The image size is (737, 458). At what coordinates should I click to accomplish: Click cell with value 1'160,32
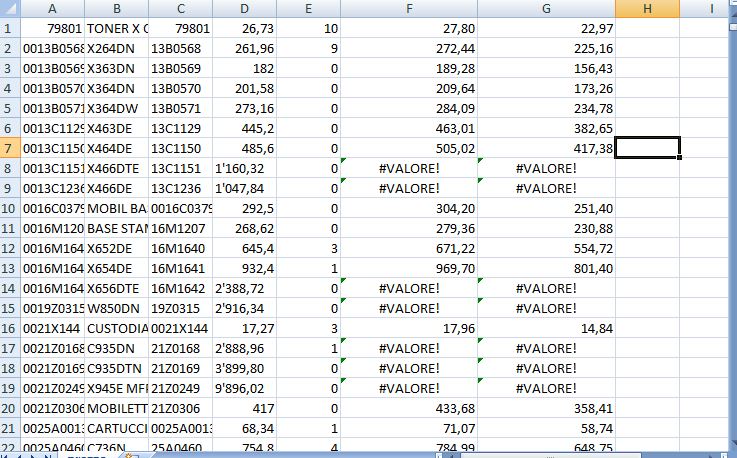(x=244, y=168)
